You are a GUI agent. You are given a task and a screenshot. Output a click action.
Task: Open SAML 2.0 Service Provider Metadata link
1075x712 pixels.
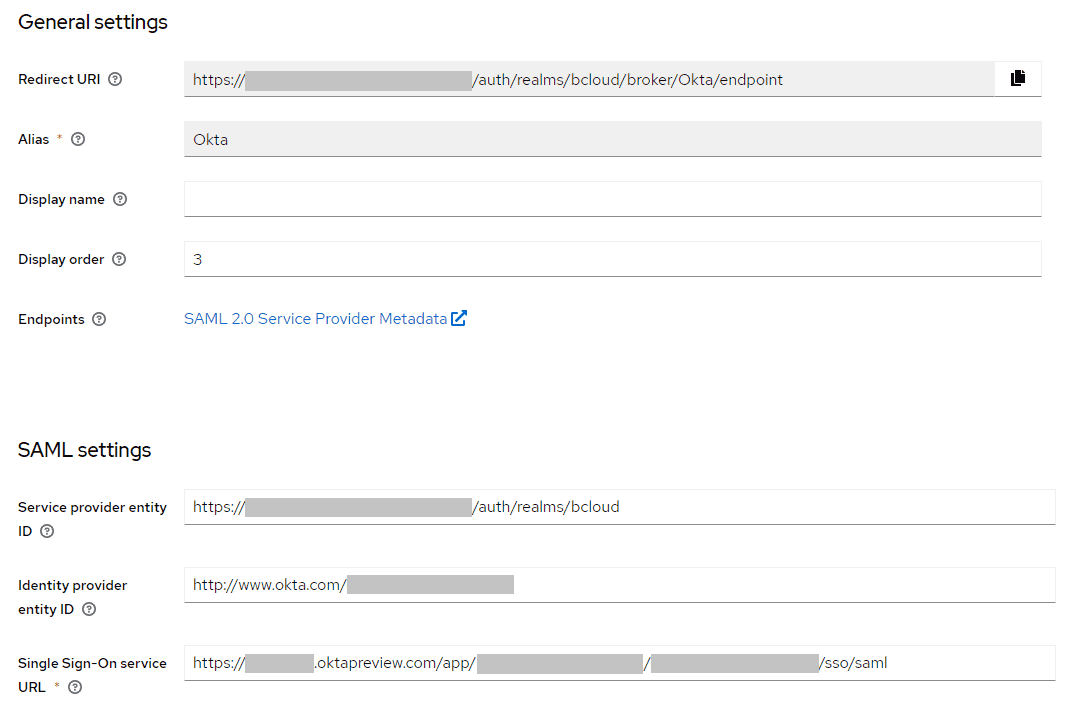click(315, 319)
